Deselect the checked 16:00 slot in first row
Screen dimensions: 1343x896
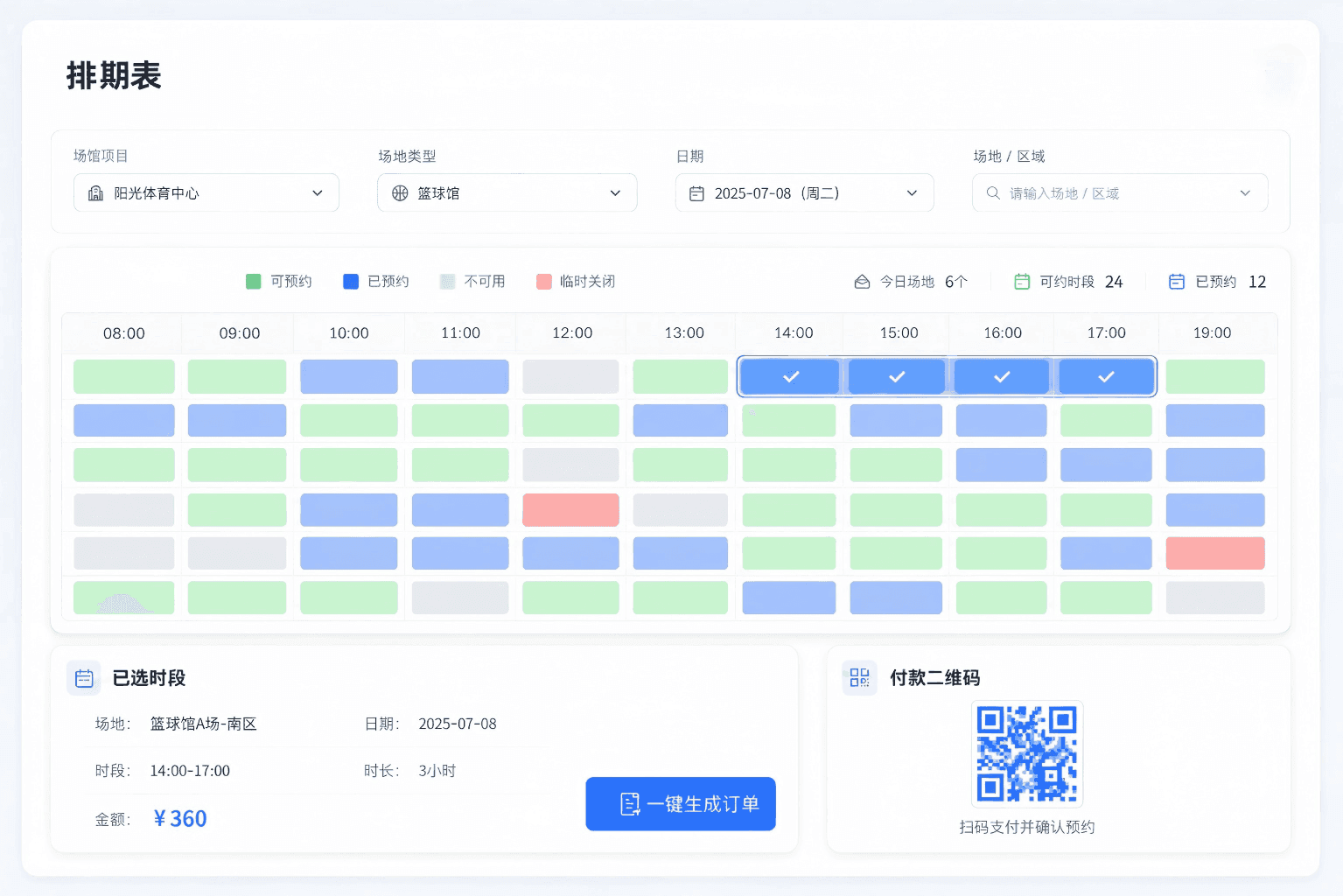(1002, 376)
